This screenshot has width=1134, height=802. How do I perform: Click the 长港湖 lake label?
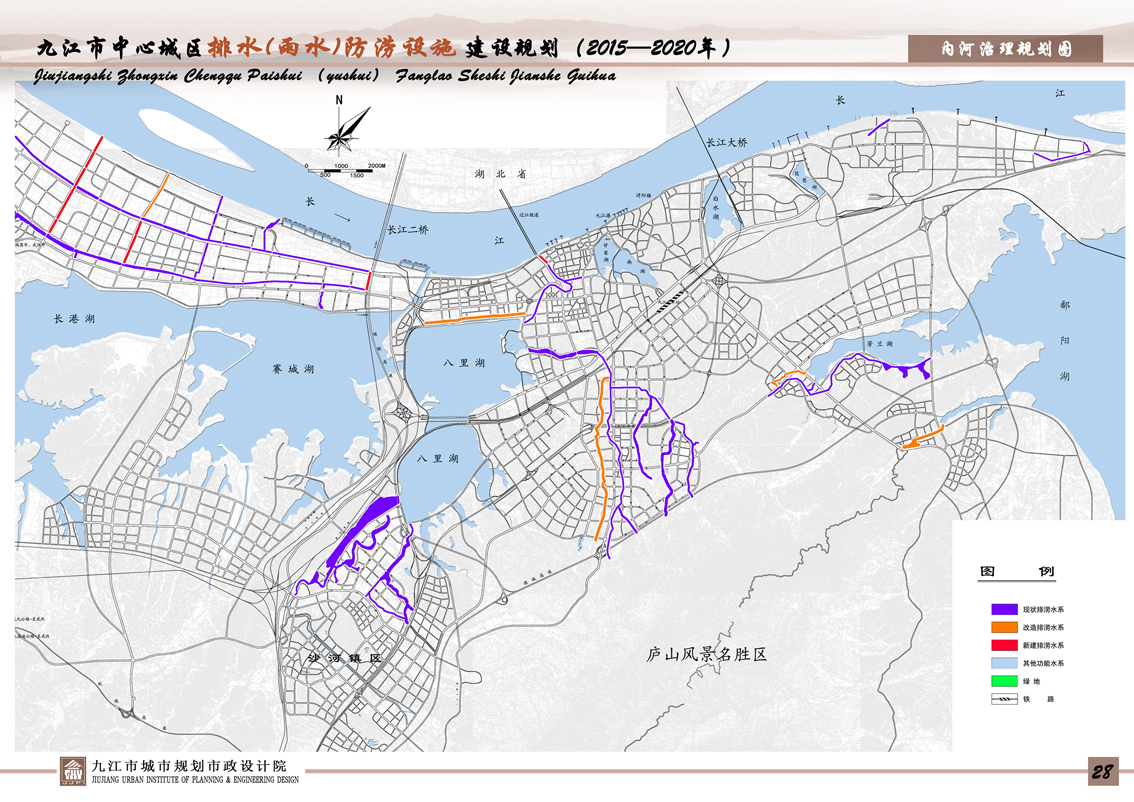click(x=74, y=320)
